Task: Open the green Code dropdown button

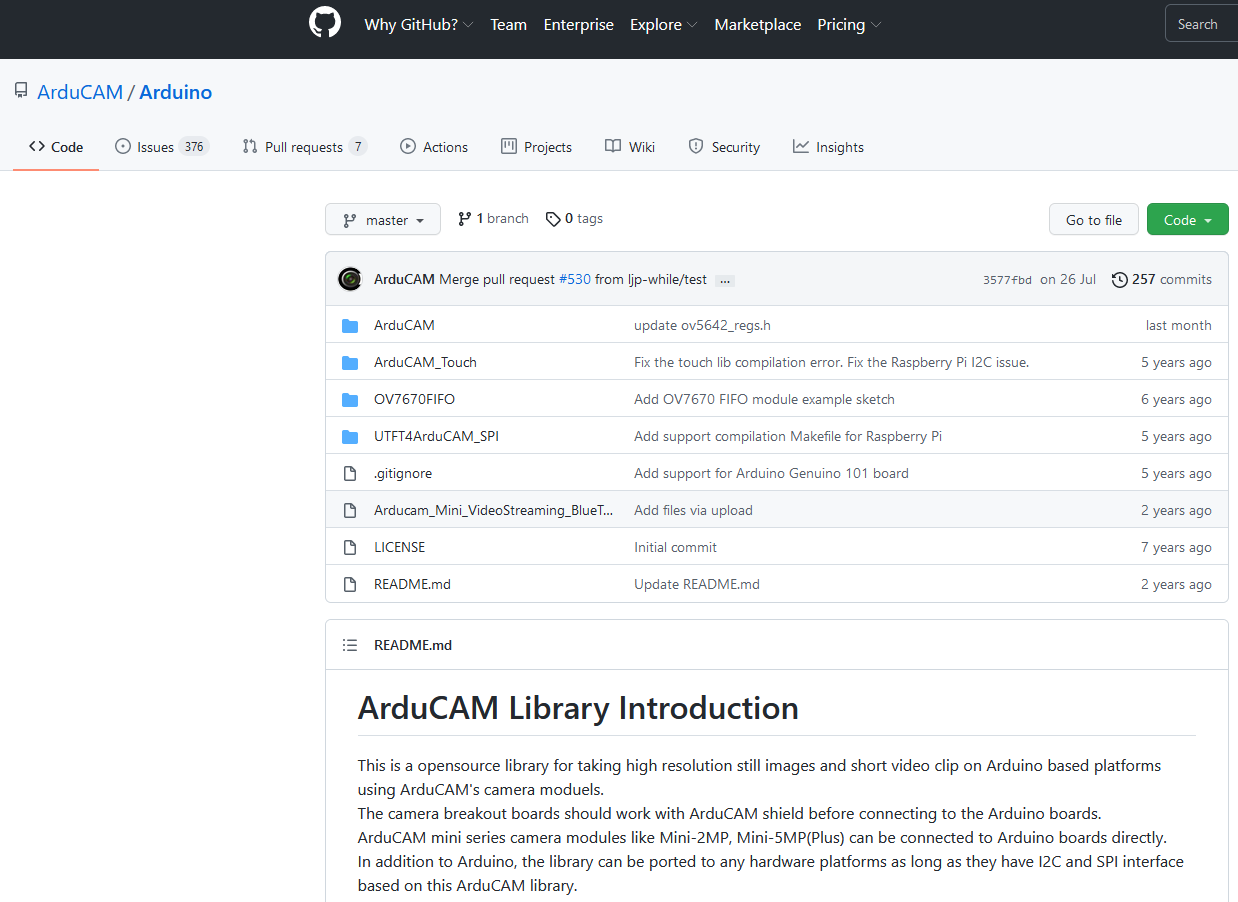Action: click(1188, 220)
